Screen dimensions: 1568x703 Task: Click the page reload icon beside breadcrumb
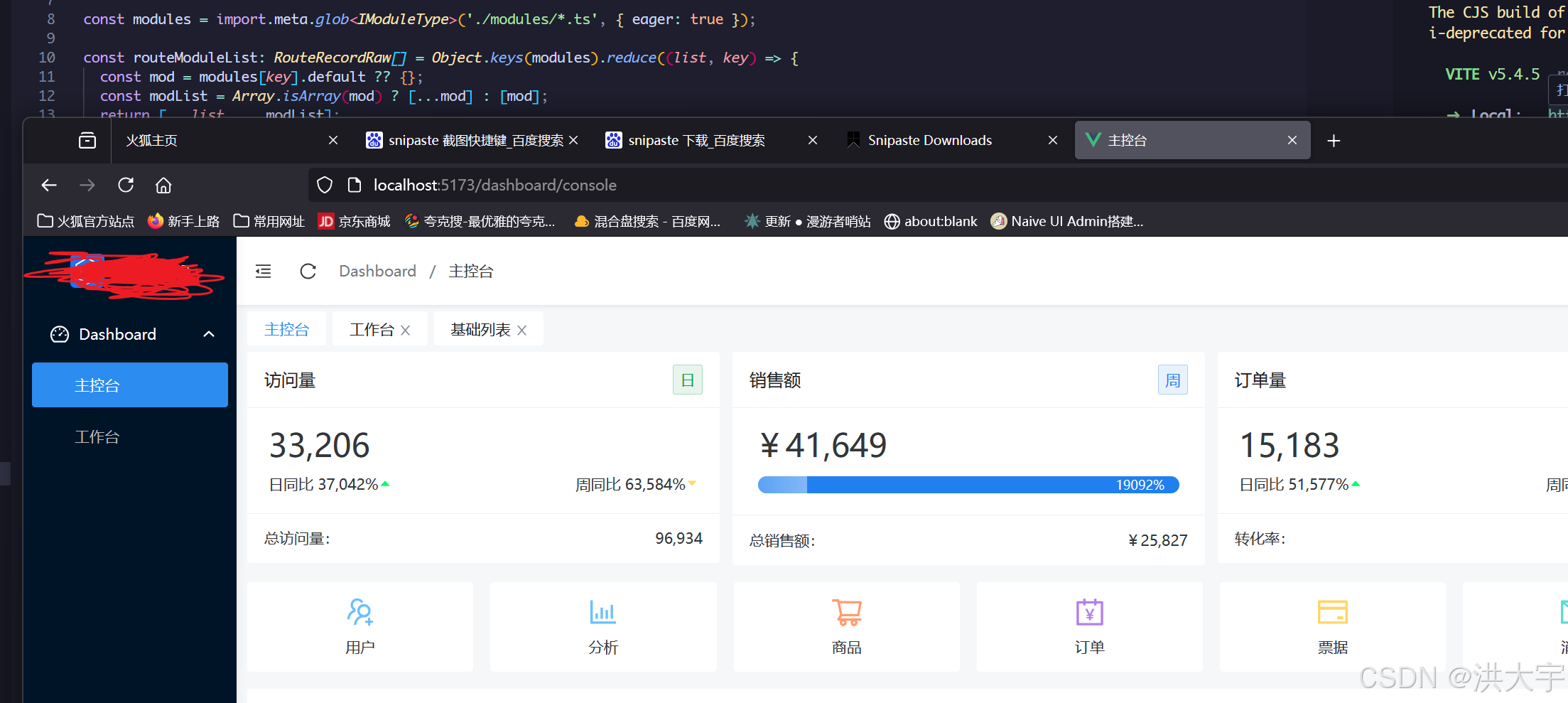tap(308, 271)
